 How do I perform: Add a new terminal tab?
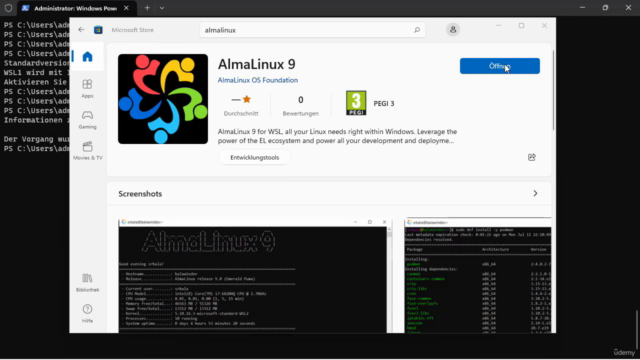(x=147, y=8)
